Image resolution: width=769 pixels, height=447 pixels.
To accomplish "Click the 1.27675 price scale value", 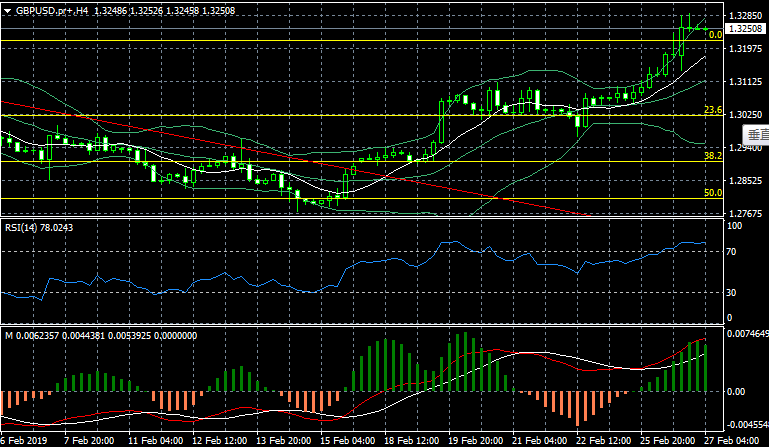I will [745, 213].
